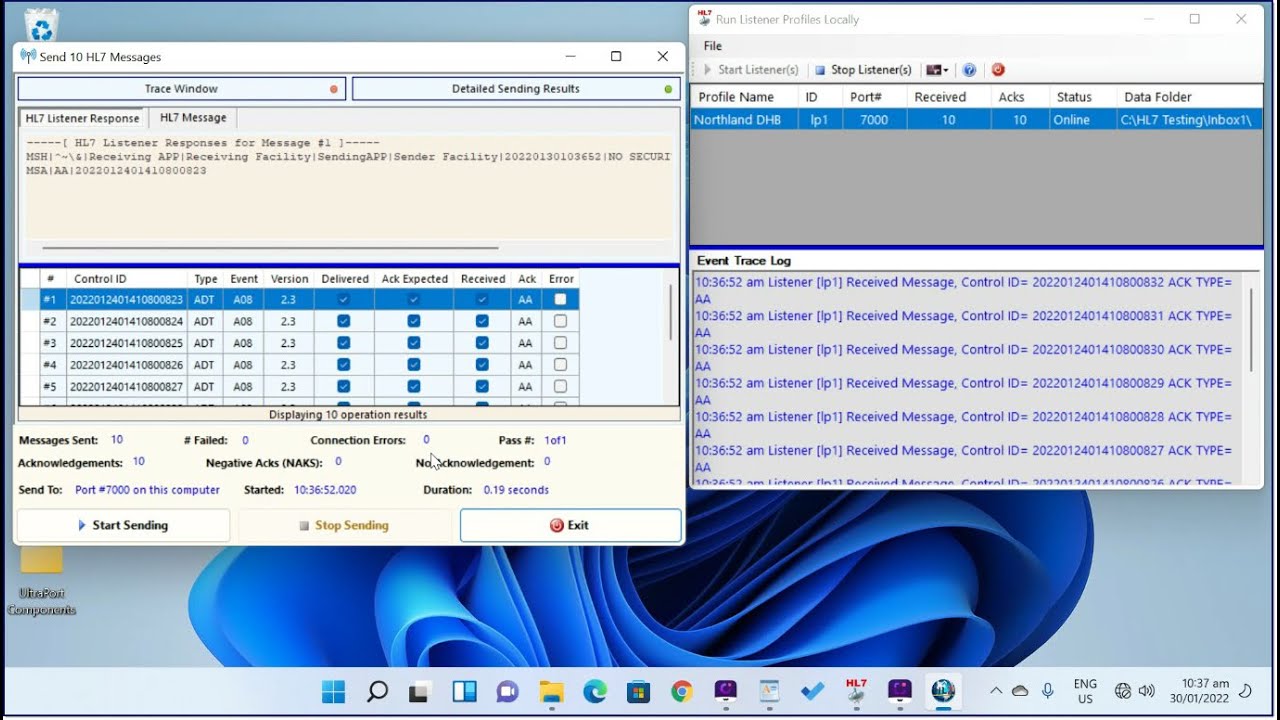Image resolution: width=1280 pixels, height=720 pixels.
Task: Open the Widgets taskbar icon
Action: click(464, 691)
